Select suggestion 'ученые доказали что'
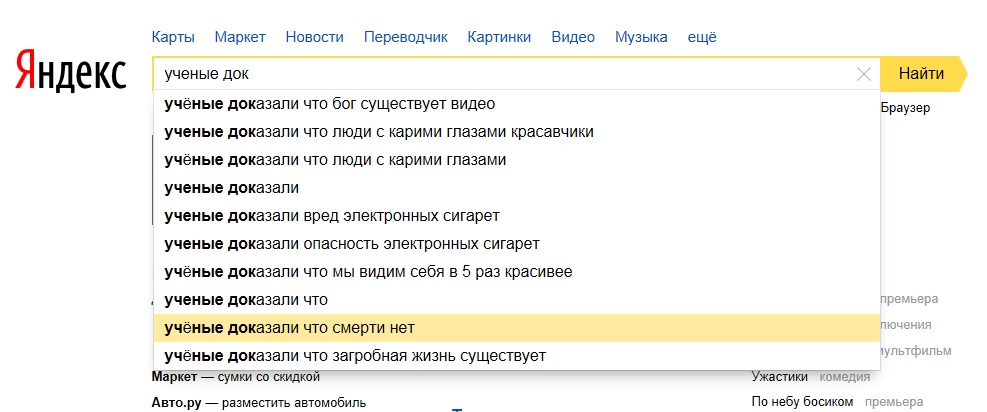 (517, 299)
